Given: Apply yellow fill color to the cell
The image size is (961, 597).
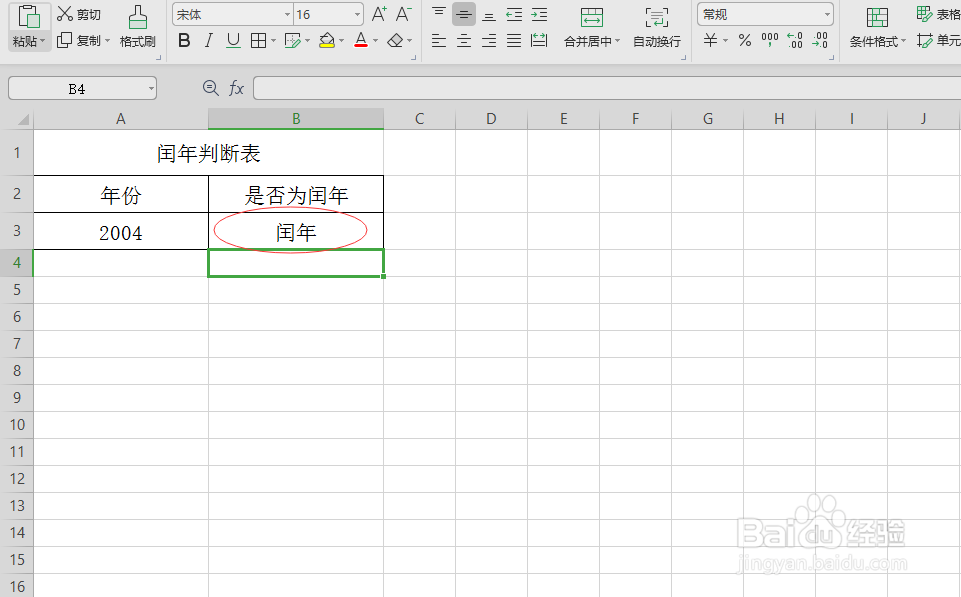Looking at the screenshot, I should click(x=328, y=40).
